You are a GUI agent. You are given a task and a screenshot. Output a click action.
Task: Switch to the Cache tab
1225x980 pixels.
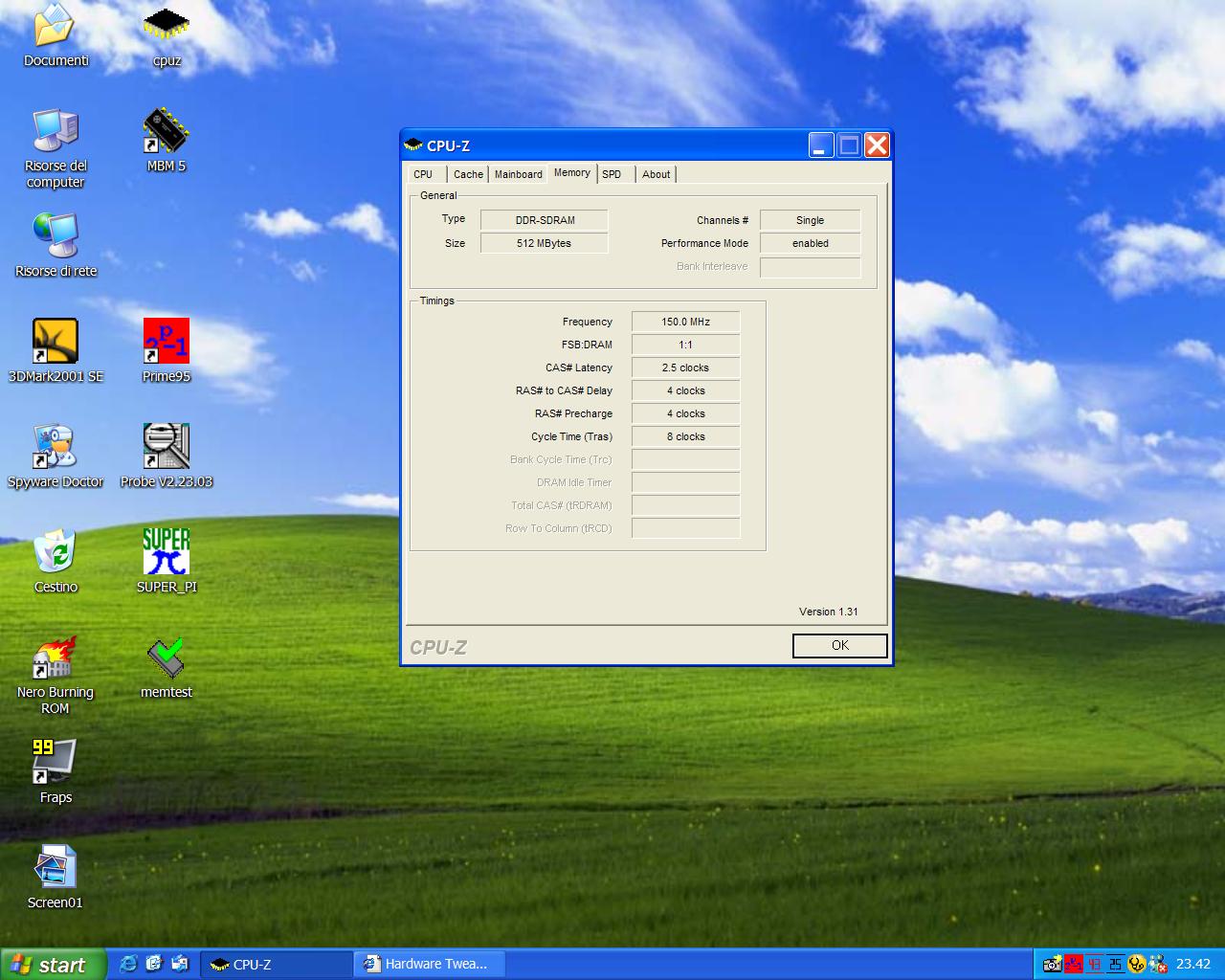coord(468,174)
